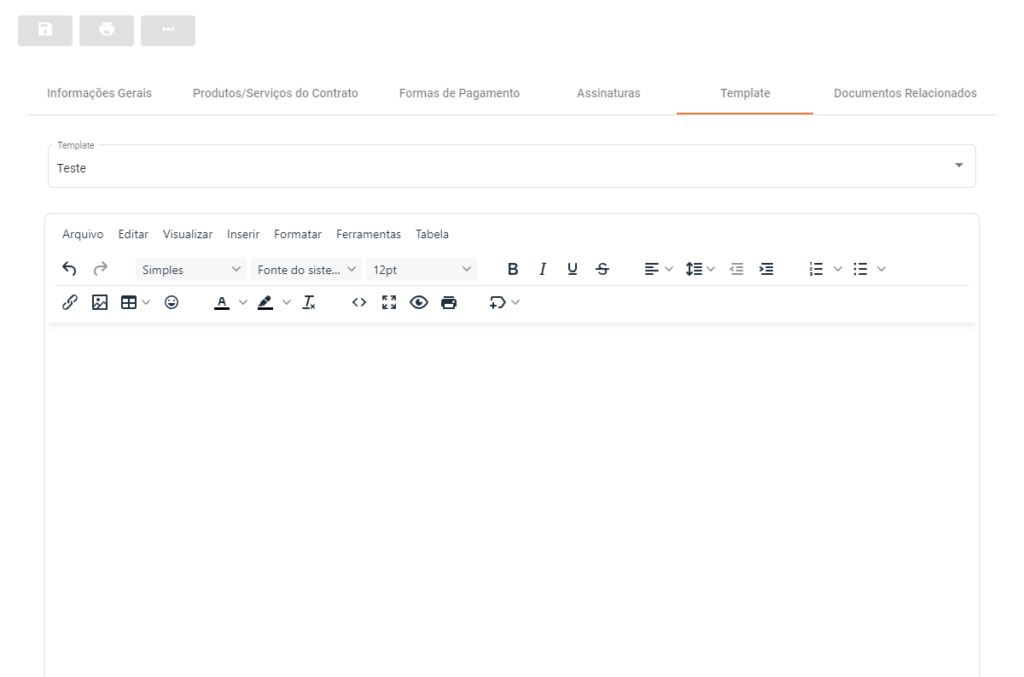The width and height of the screenshot is (1024, 677).
Task: Open the source code view icon
Action: pos(359,303)
